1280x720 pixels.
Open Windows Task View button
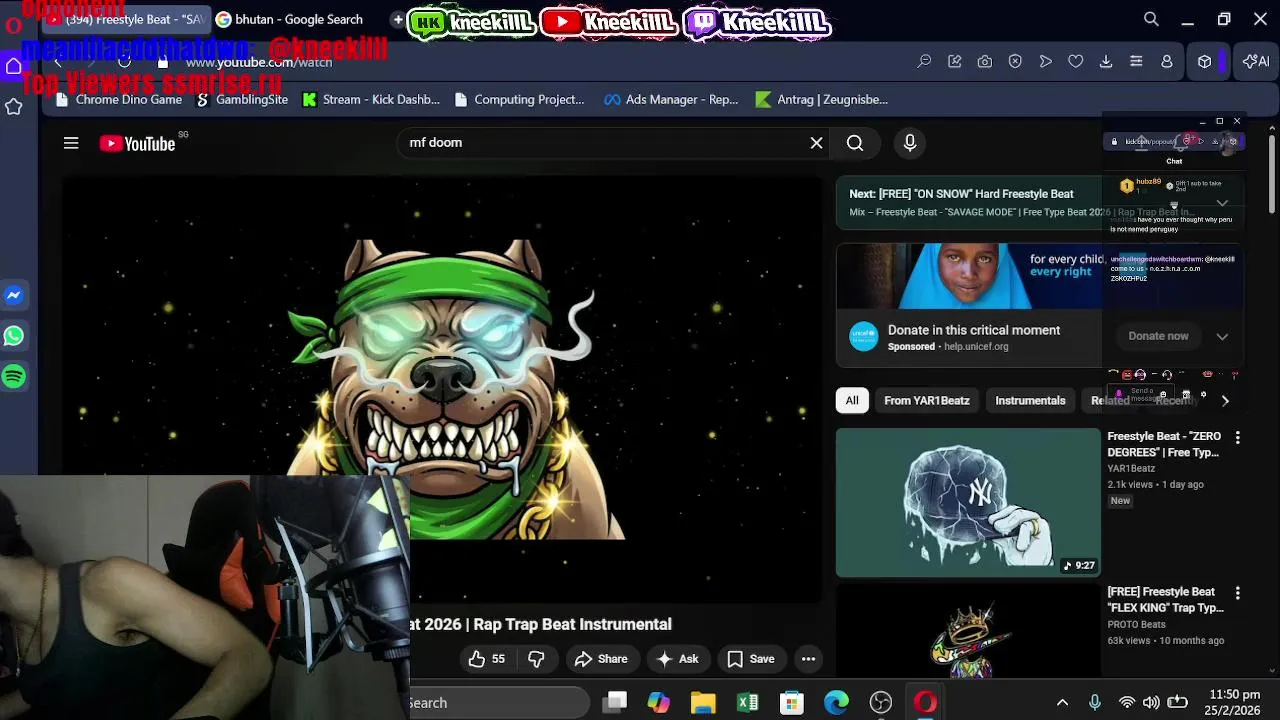pos(615,703)
